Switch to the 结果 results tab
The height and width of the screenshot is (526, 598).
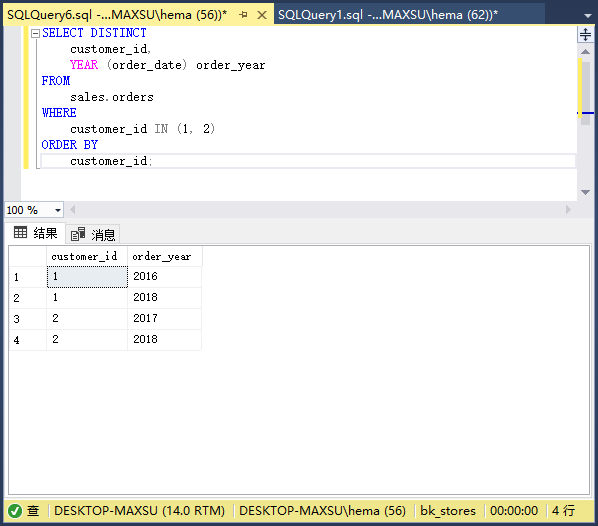(x=35, y=233)
